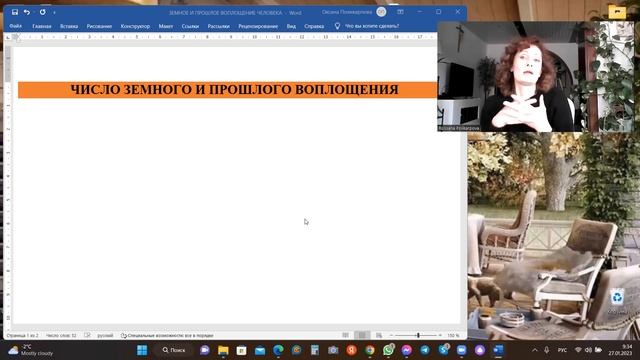The image size is (640, 360).
Task: Open the user account avatar in title bar
Action: [x=381, y=12]
